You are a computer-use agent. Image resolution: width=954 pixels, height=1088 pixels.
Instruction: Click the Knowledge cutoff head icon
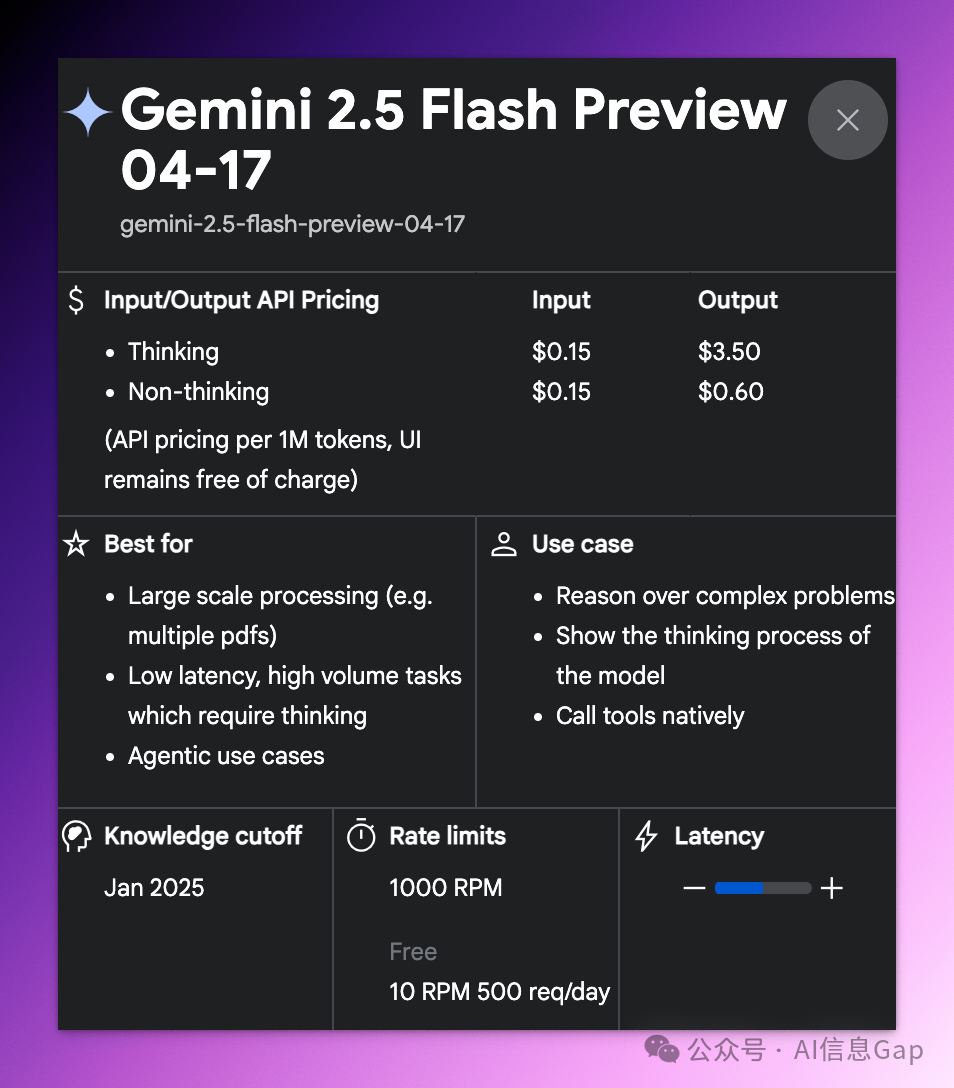[76, 837]
